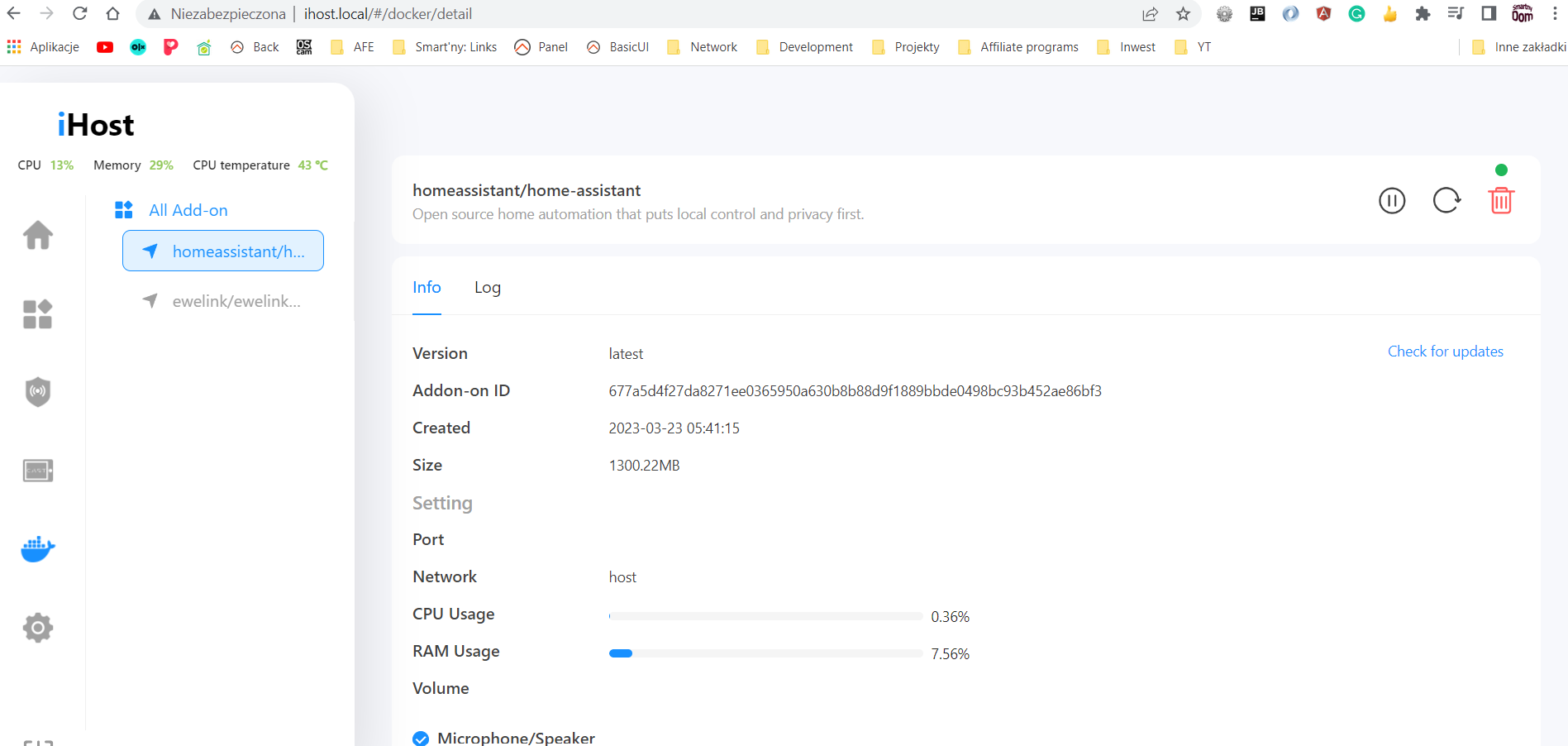Switch to the Log tab
This screenshot has height=746, width=1568.
pyautogui.click(x=488, y=287)
